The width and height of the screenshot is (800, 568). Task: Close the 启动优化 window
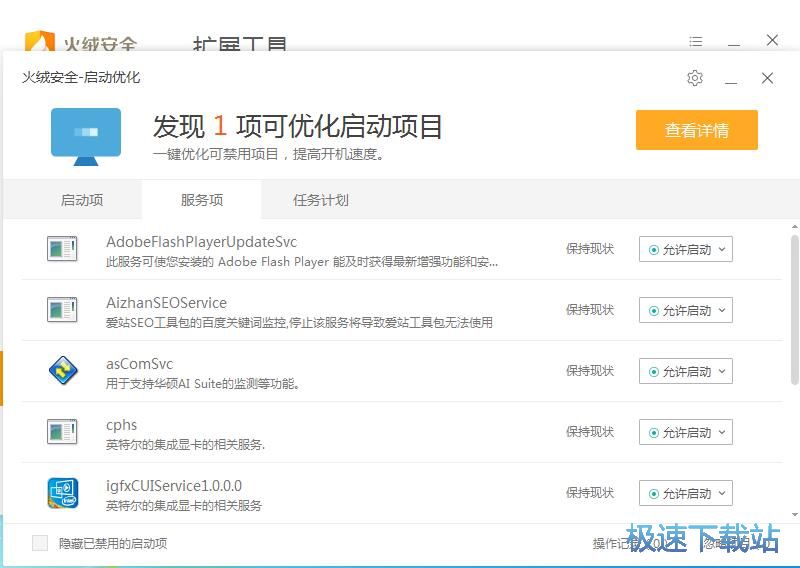pyautogui.click(x=767, y=78)
